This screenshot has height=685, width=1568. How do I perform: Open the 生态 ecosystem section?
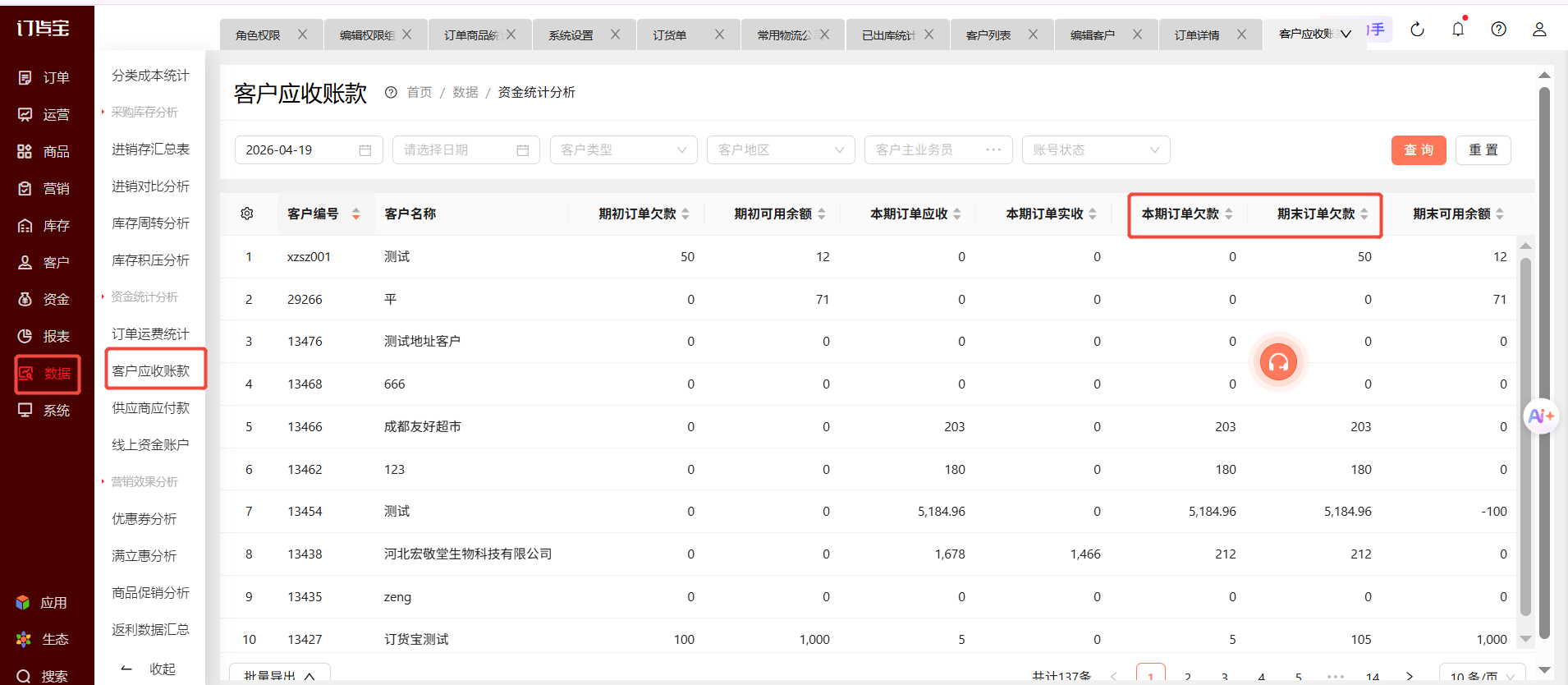point(43,639)
